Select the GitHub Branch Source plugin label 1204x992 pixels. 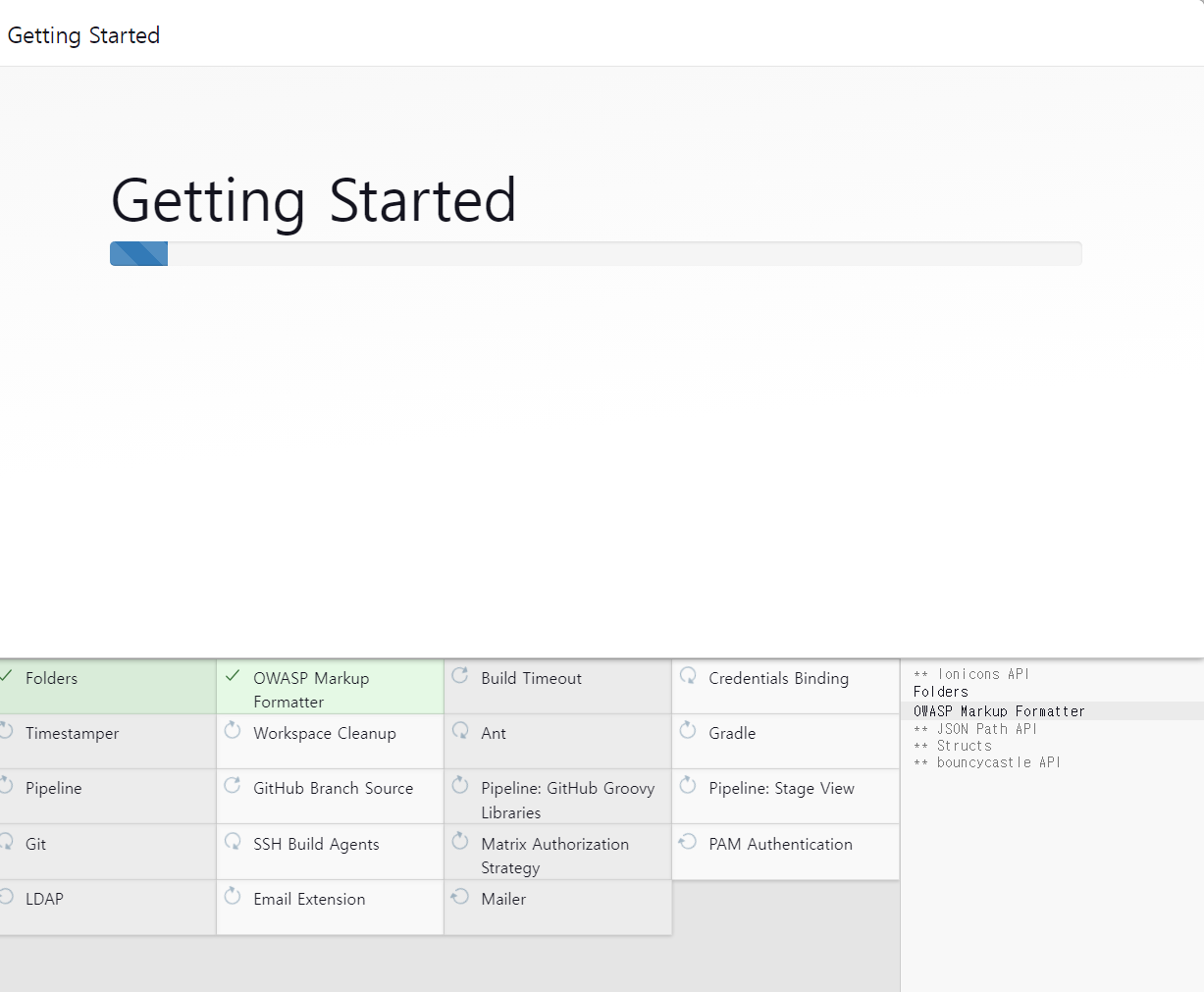[x=333, y=788]
